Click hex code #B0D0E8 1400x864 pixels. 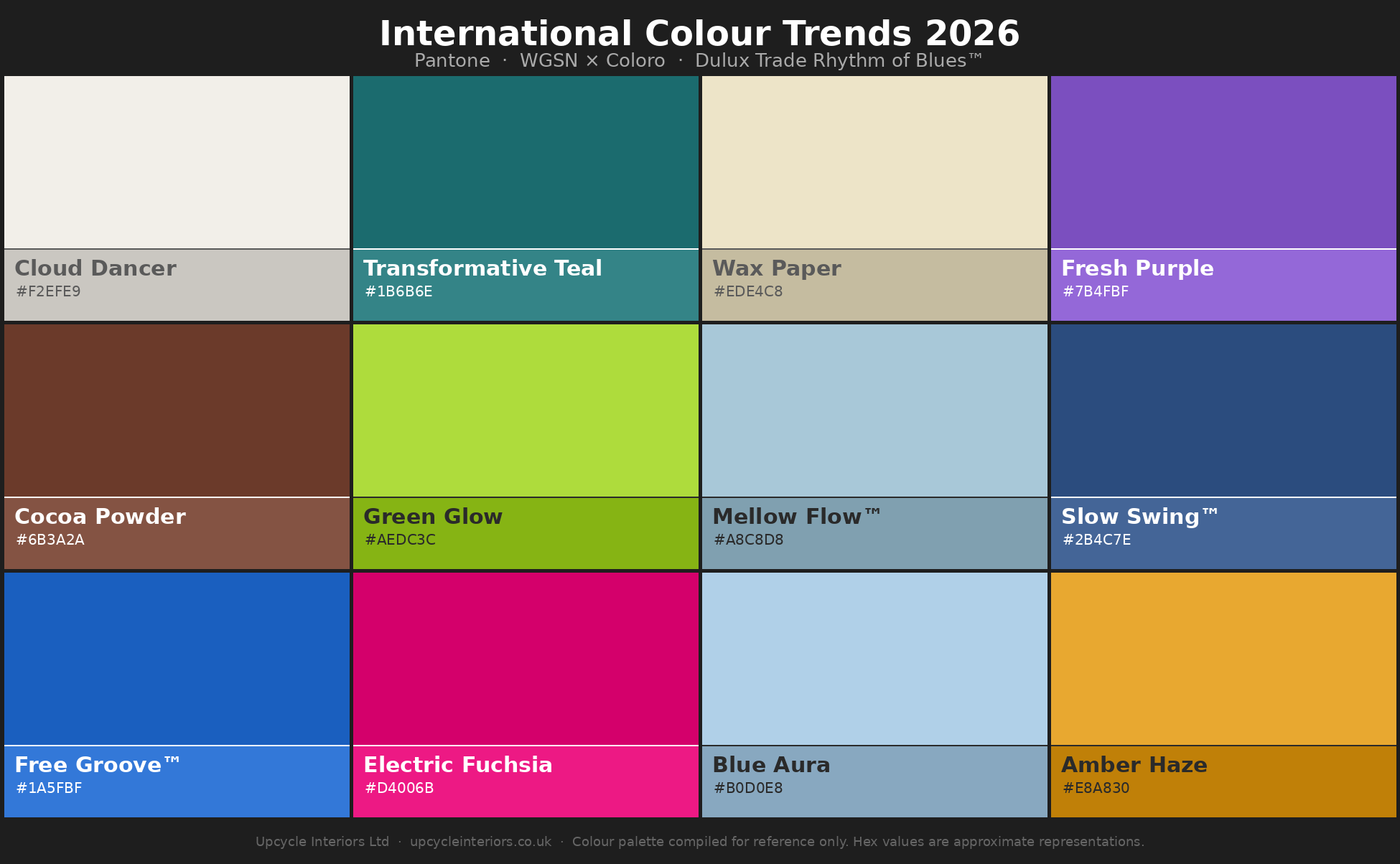[x=748, y=788]
